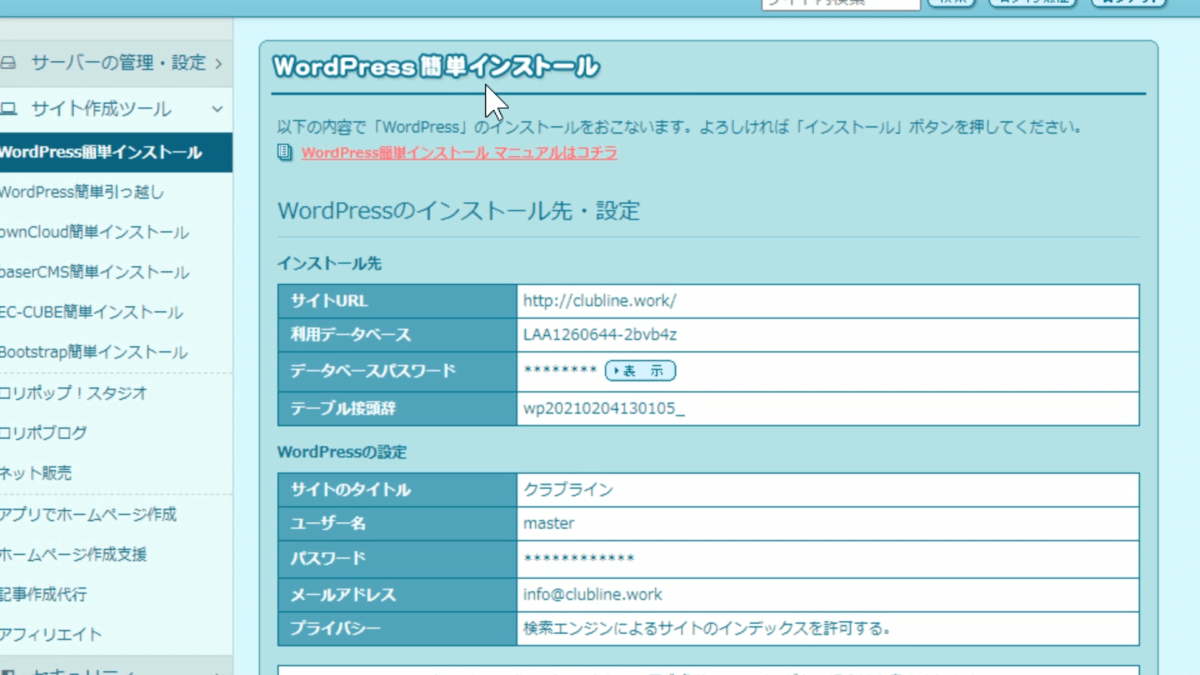The width and height of the screenshot is (1200, 675).
Task: Select table prefix wp20210204130105_
Action: (x=604, y=408)
